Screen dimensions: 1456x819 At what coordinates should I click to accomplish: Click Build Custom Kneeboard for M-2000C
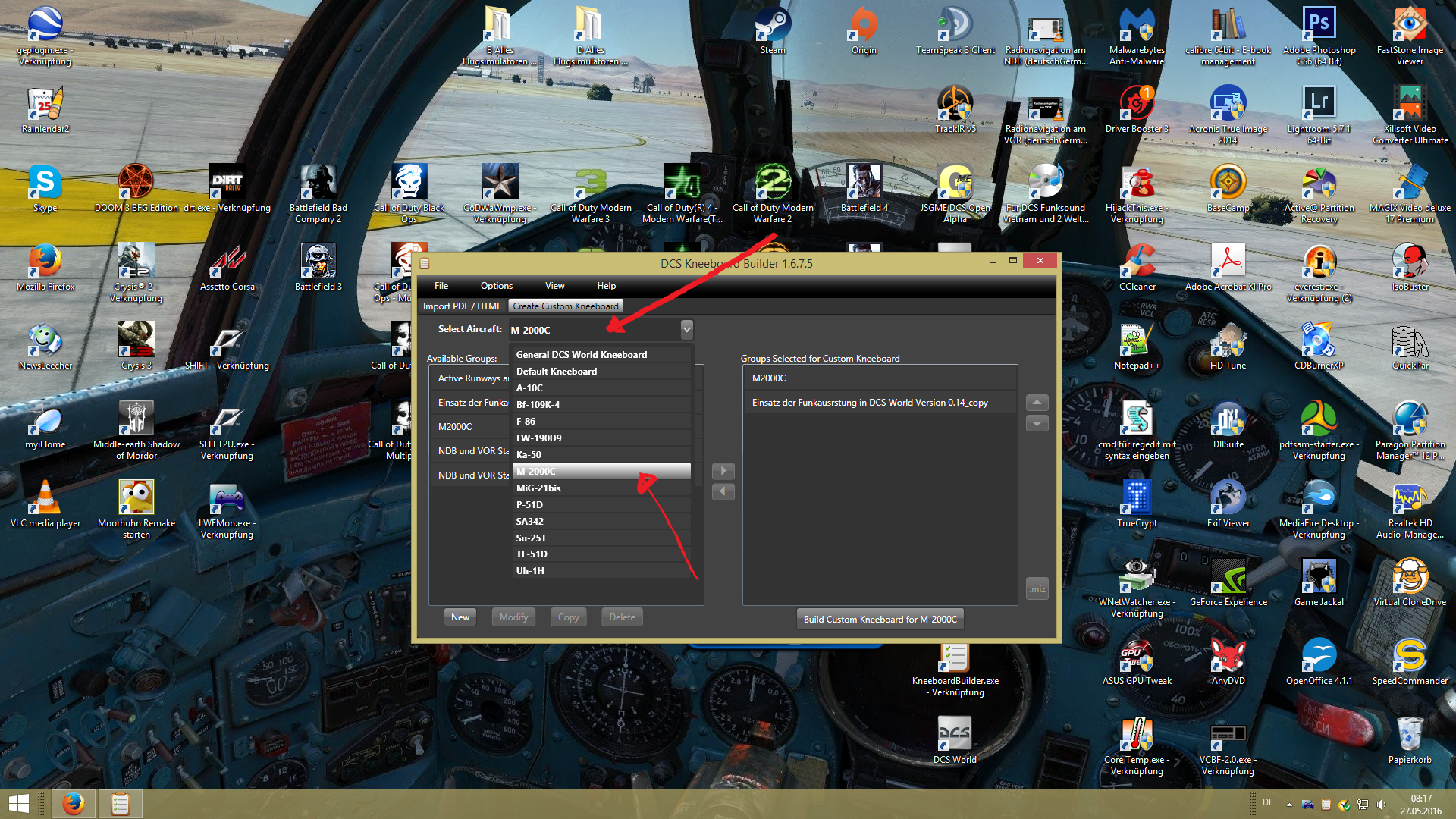880,620
